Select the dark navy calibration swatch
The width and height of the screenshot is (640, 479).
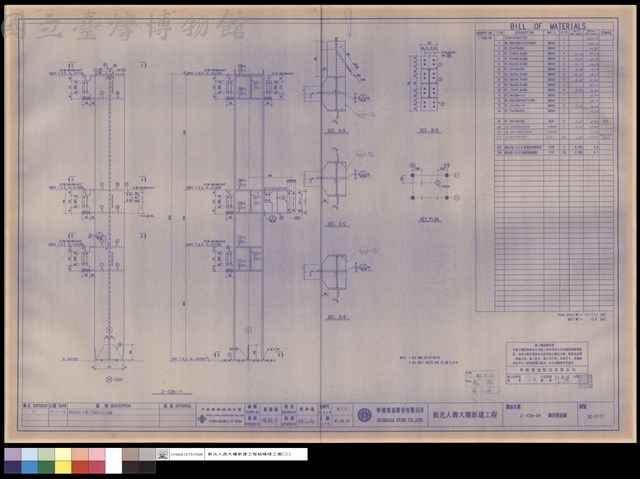pyautogui.click(x=13, y=467)
